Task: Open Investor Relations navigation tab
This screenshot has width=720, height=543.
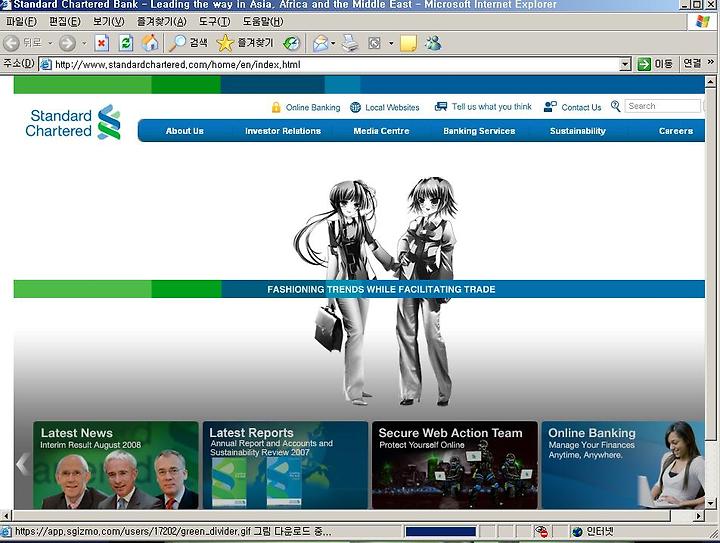Action: pyautogui.click(x=283, y=131)
